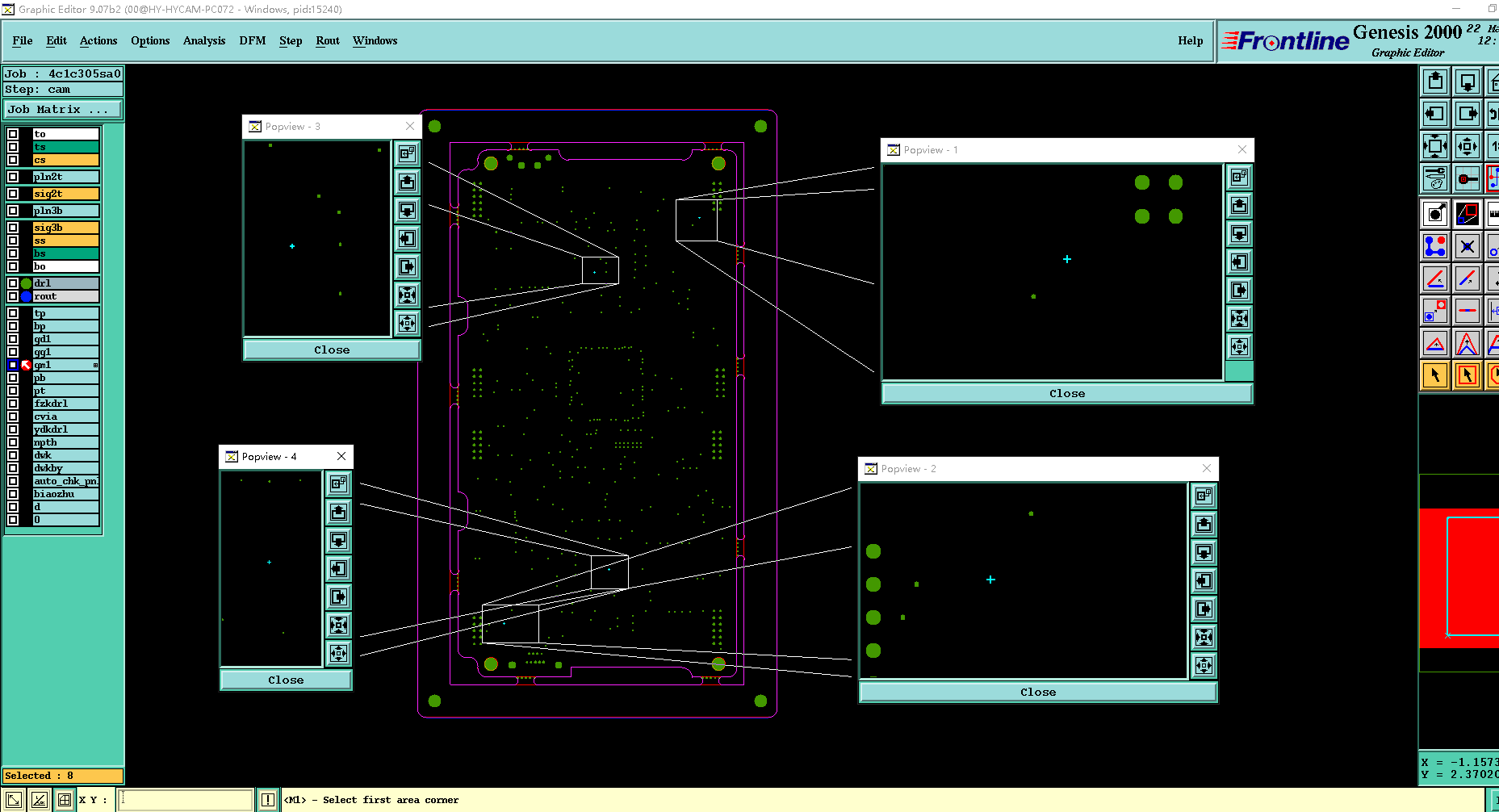Image resolution: width=1499 pixels, height=812 pixels.
Task: Select the delete point X tool
Action: click(x=1468, y=246)
